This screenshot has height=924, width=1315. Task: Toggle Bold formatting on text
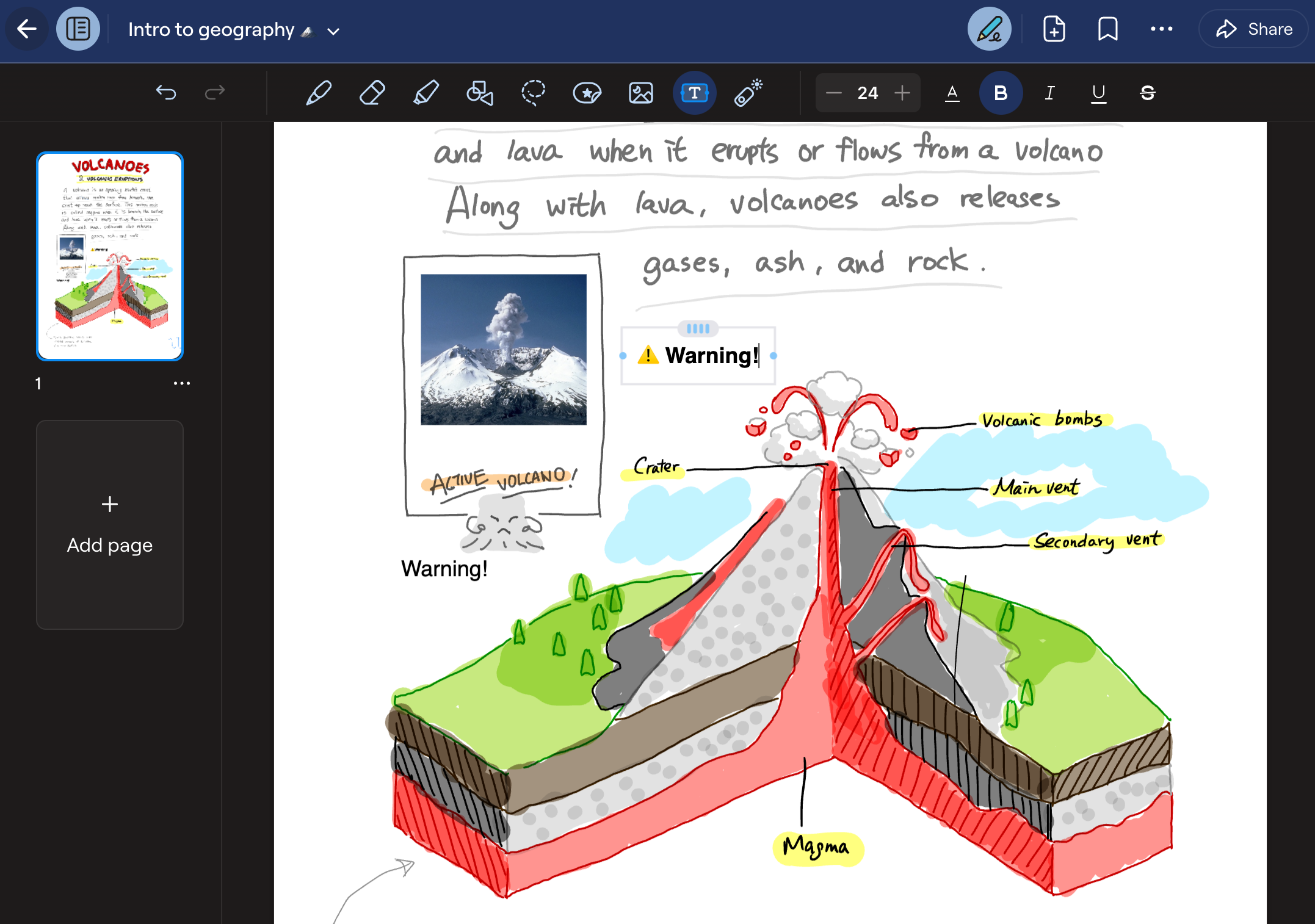point(1000,93)
